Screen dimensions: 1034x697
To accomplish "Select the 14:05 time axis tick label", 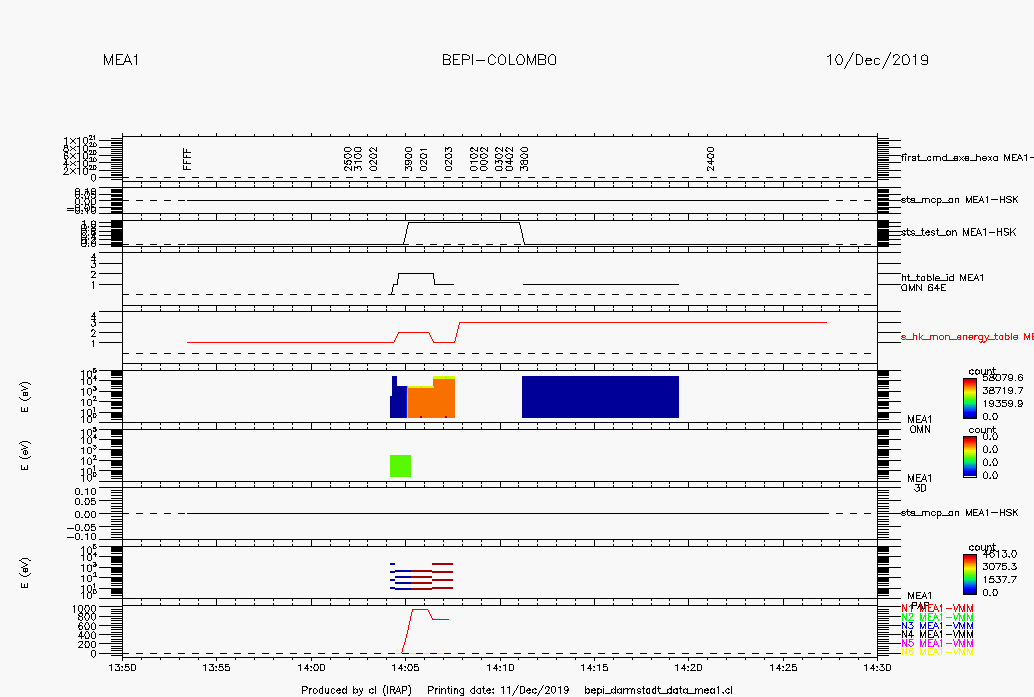I will (x=406, y=667).
